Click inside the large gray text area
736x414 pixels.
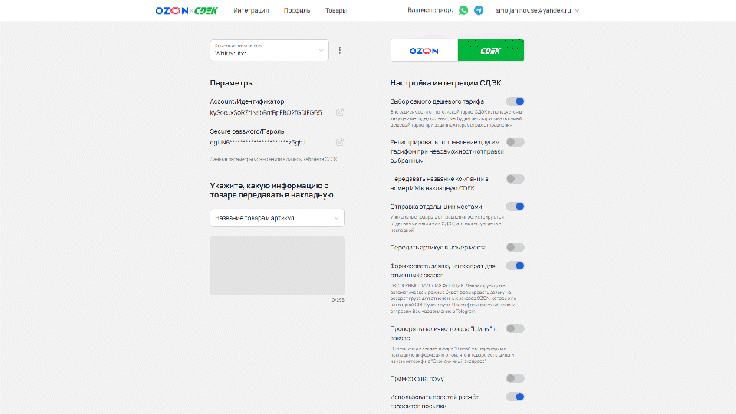click(277, 265)
